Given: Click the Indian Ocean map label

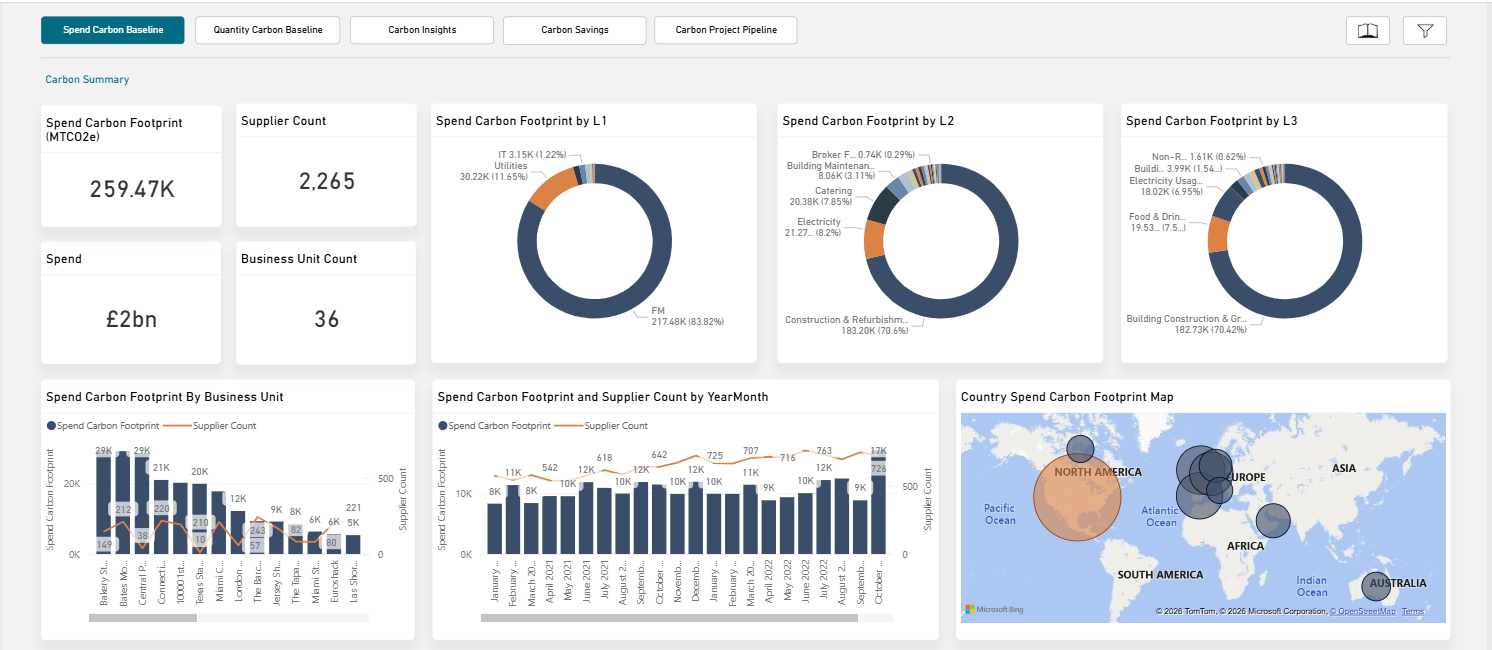Looking at the screenshot, I should (x=1312, y=586).
